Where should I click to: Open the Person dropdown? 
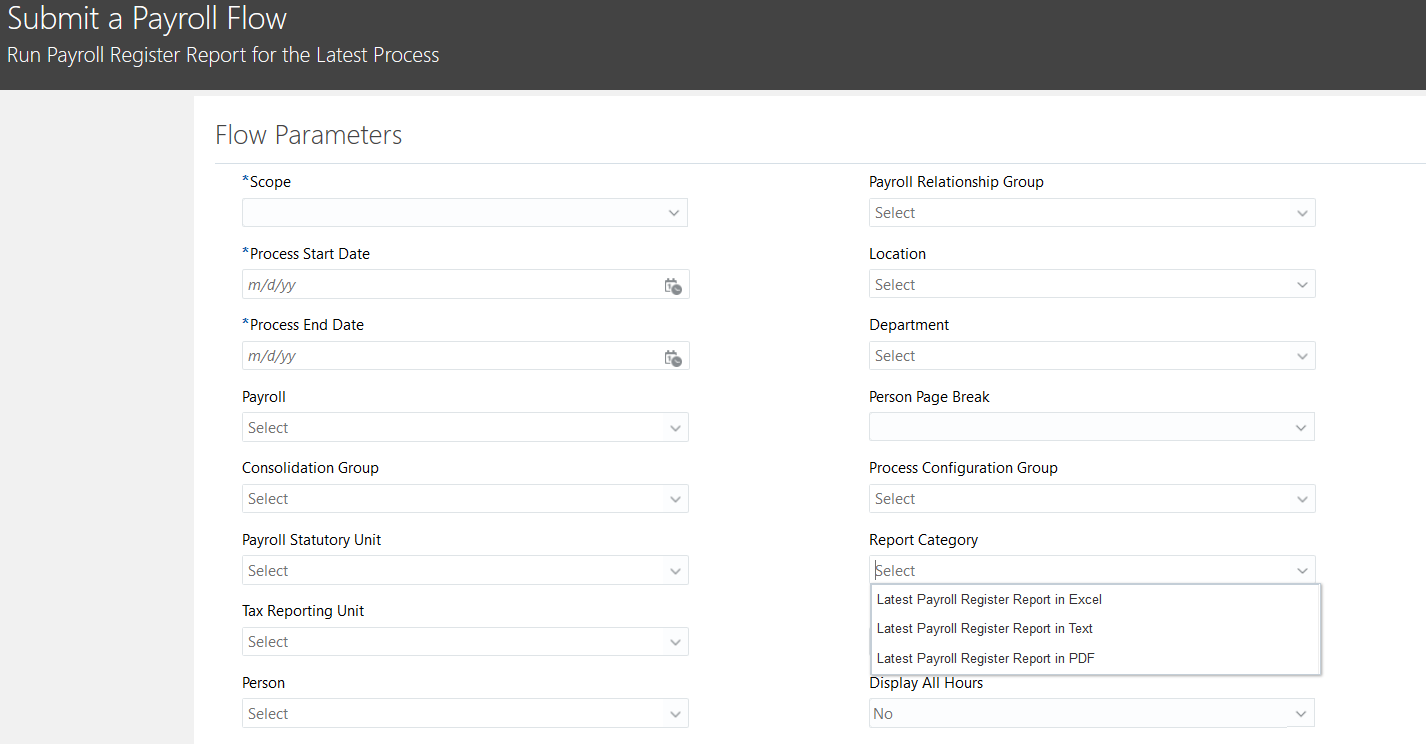(x=675, y=714)
